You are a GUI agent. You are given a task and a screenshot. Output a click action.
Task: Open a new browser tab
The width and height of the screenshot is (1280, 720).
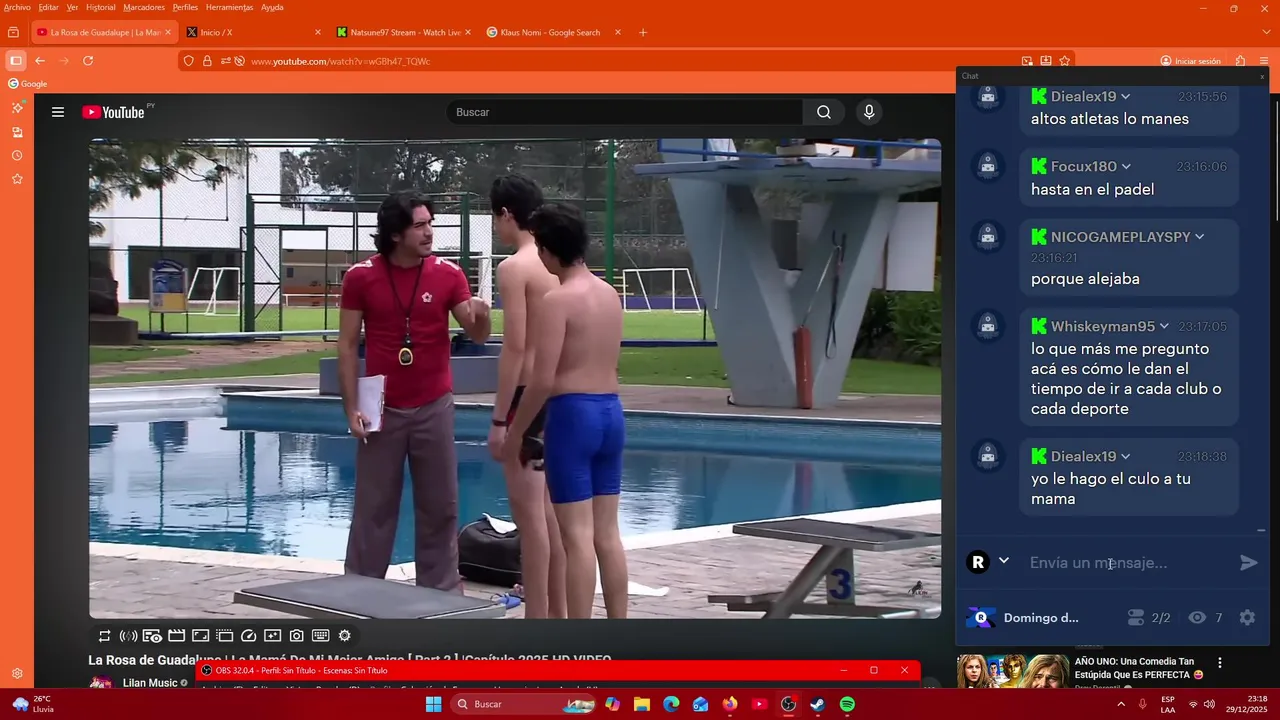(642, 32)
